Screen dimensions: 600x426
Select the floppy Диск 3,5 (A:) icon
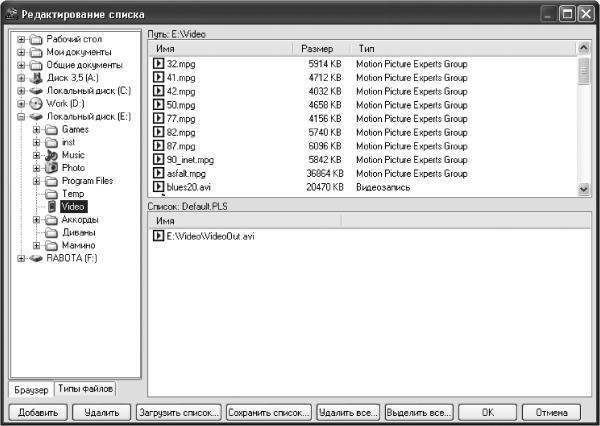tap(36, 78)
